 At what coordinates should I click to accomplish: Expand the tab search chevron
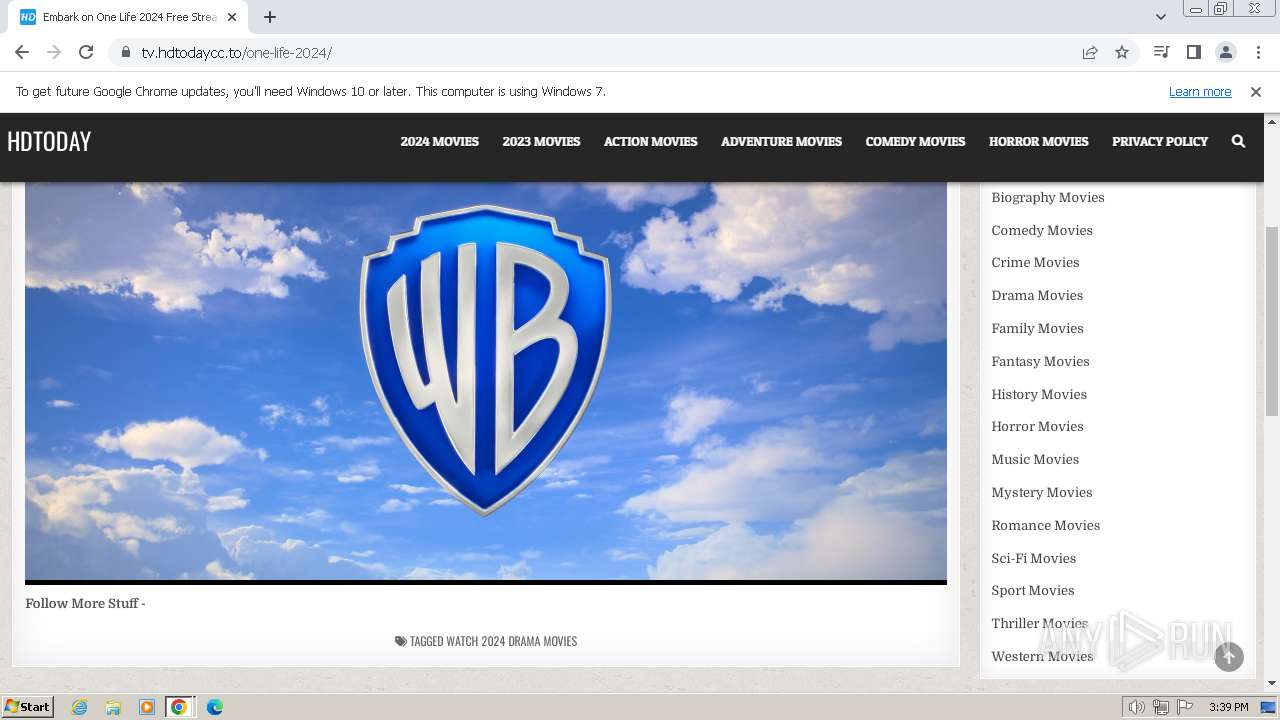[x=1160, y=17]
